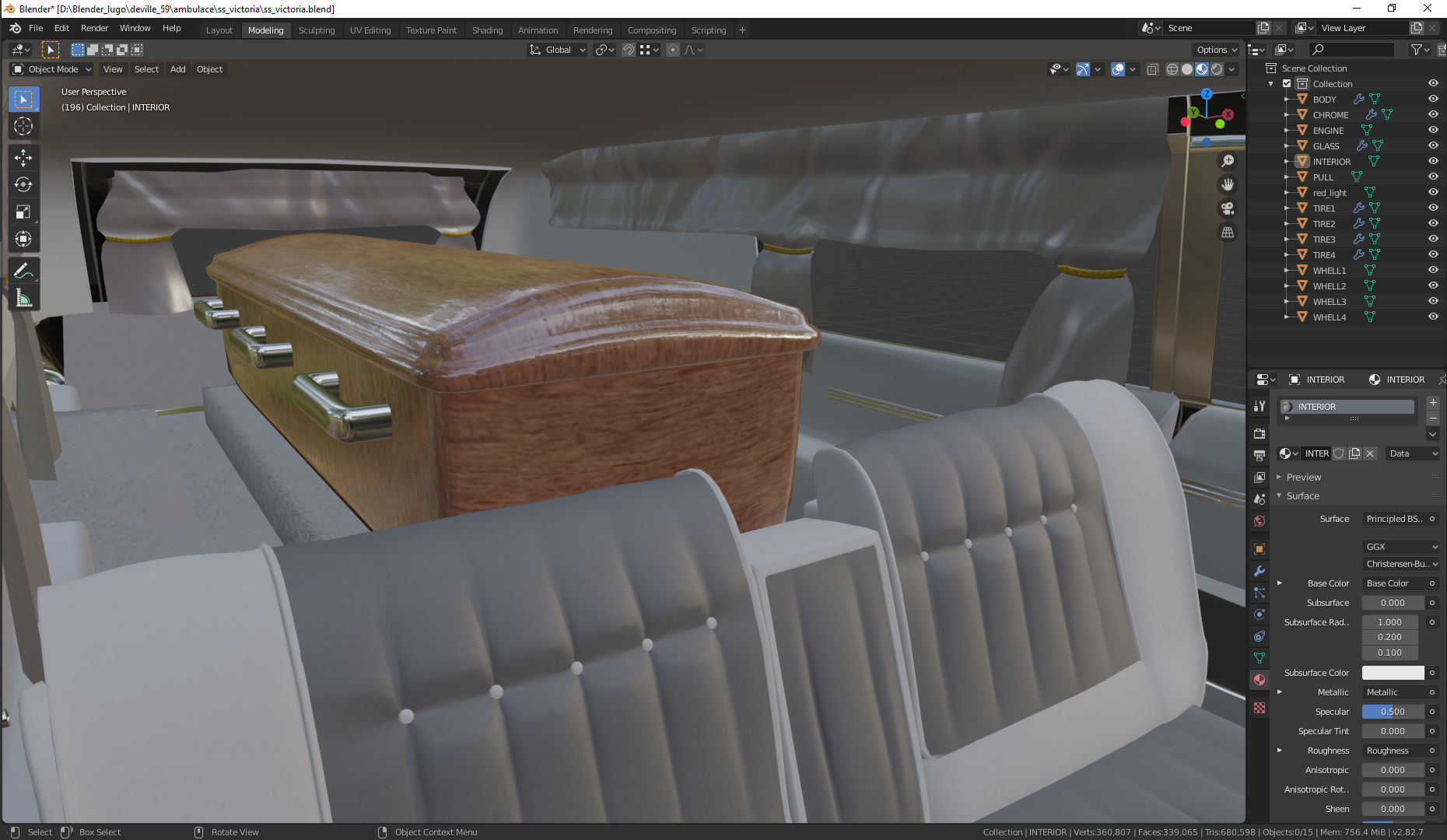
Task: Pick the Transform tool
Action: coord(23,240)
